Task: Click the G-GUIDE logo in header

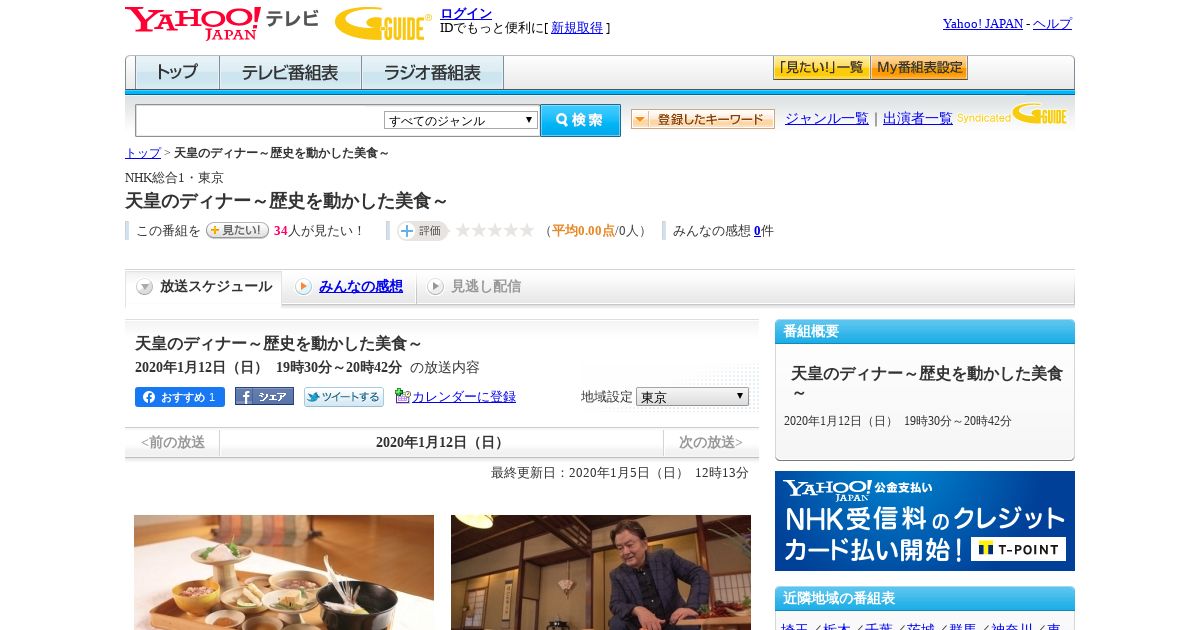Action: pos(383,23)
